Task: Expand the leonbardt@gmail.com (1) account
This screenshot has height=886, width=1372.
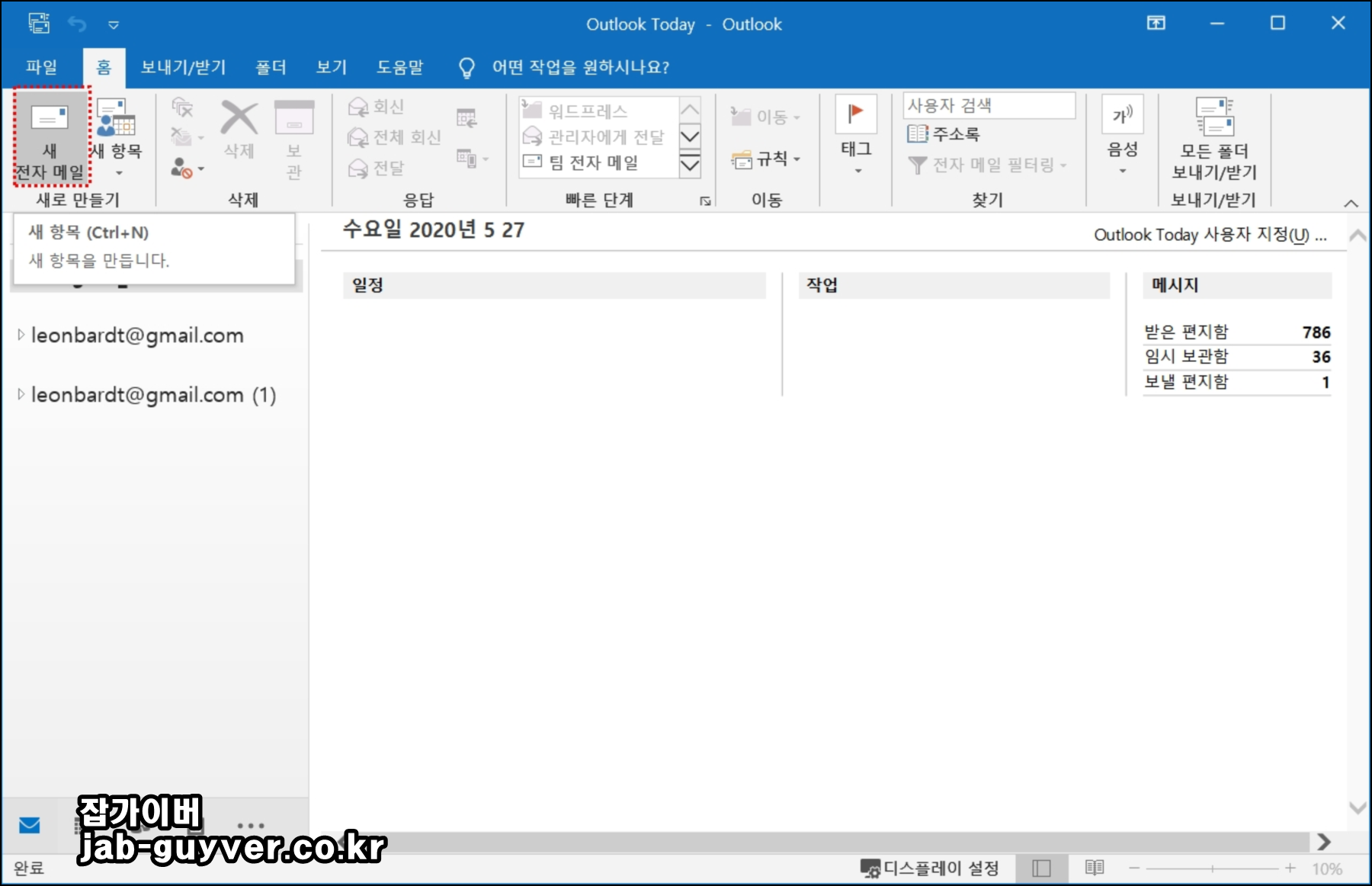Action: (x=21, y=394)
